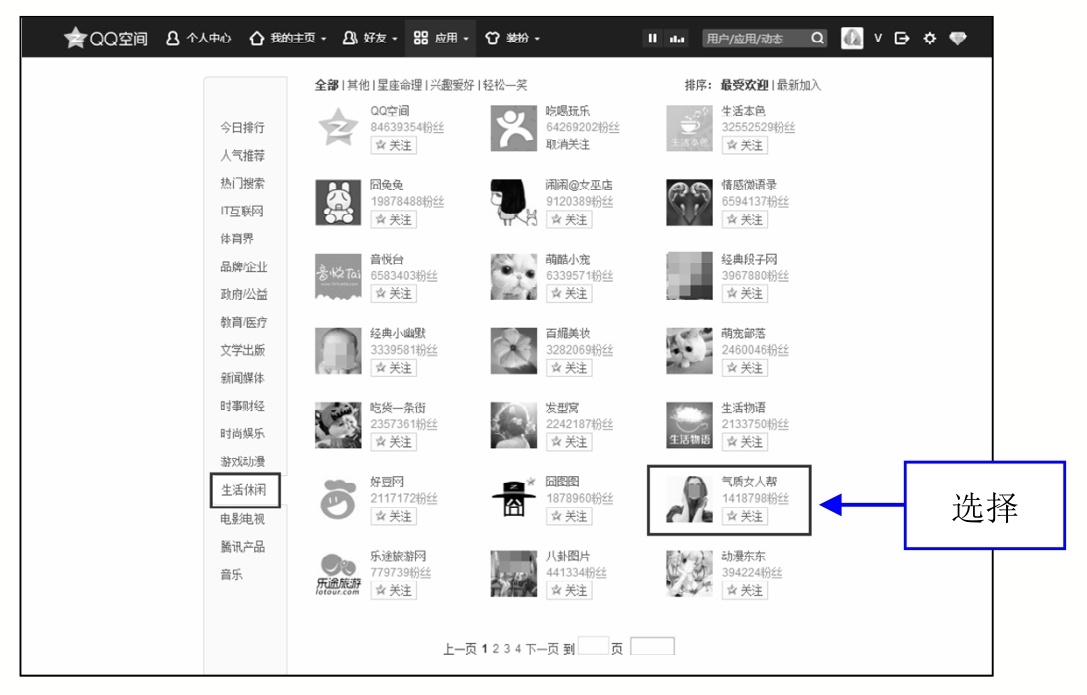Follow the 好豆网 account
The height and width of the screenshot is (695, 1087).
pos(394,516)
